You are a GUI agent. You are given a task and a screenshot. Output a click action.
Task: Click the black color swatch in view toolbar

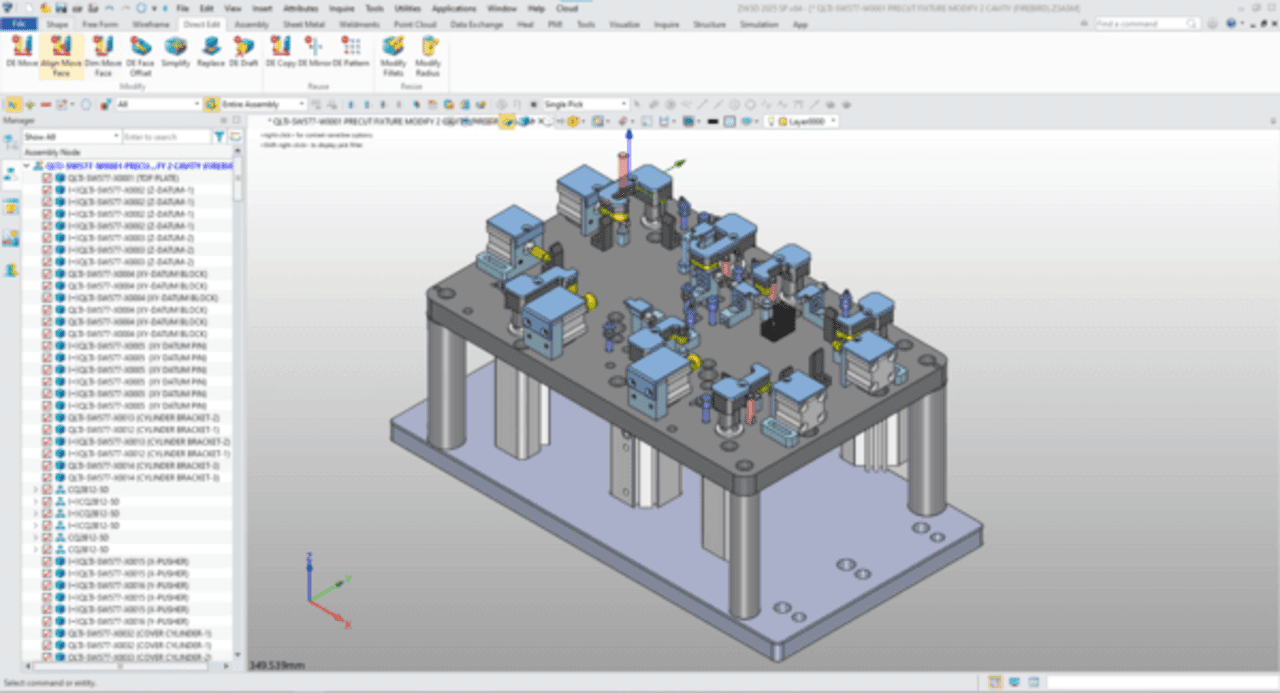click(712, 121)
